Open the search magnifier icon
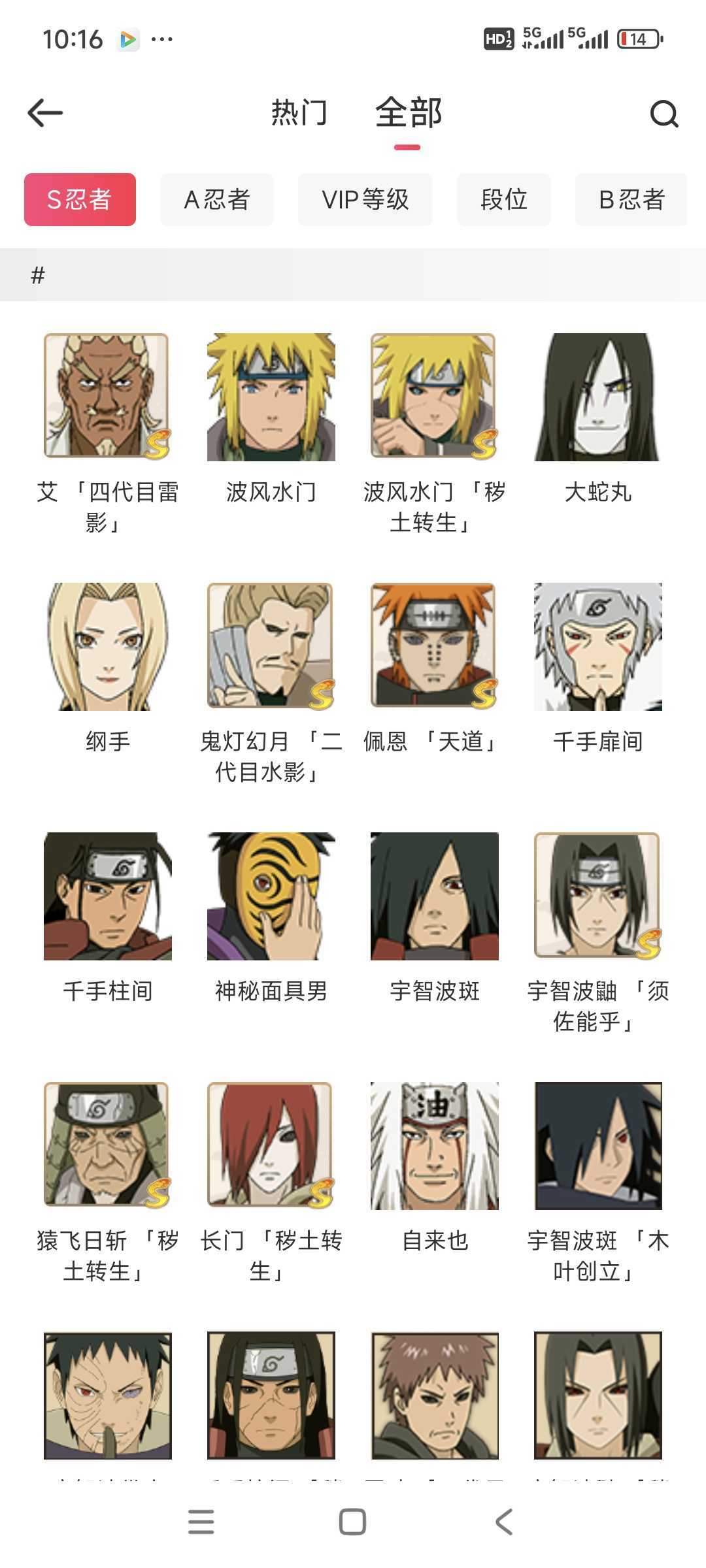 pyautogui.click(x=664, y=114)
